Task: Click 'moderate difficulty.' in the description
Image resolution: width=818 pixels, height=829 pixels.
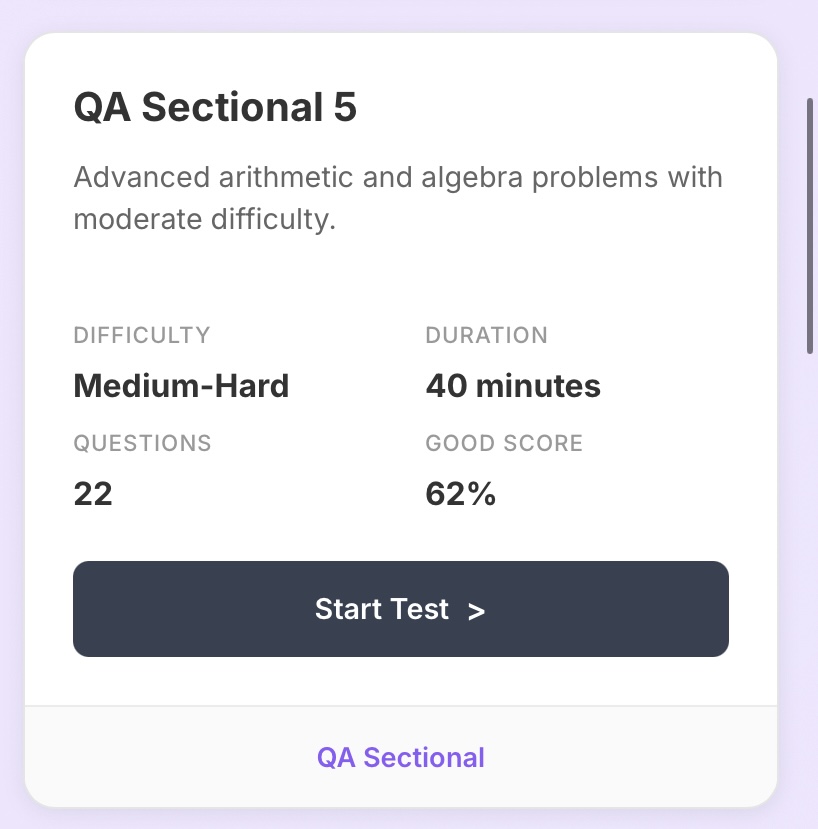Action: tap(205, 219)
